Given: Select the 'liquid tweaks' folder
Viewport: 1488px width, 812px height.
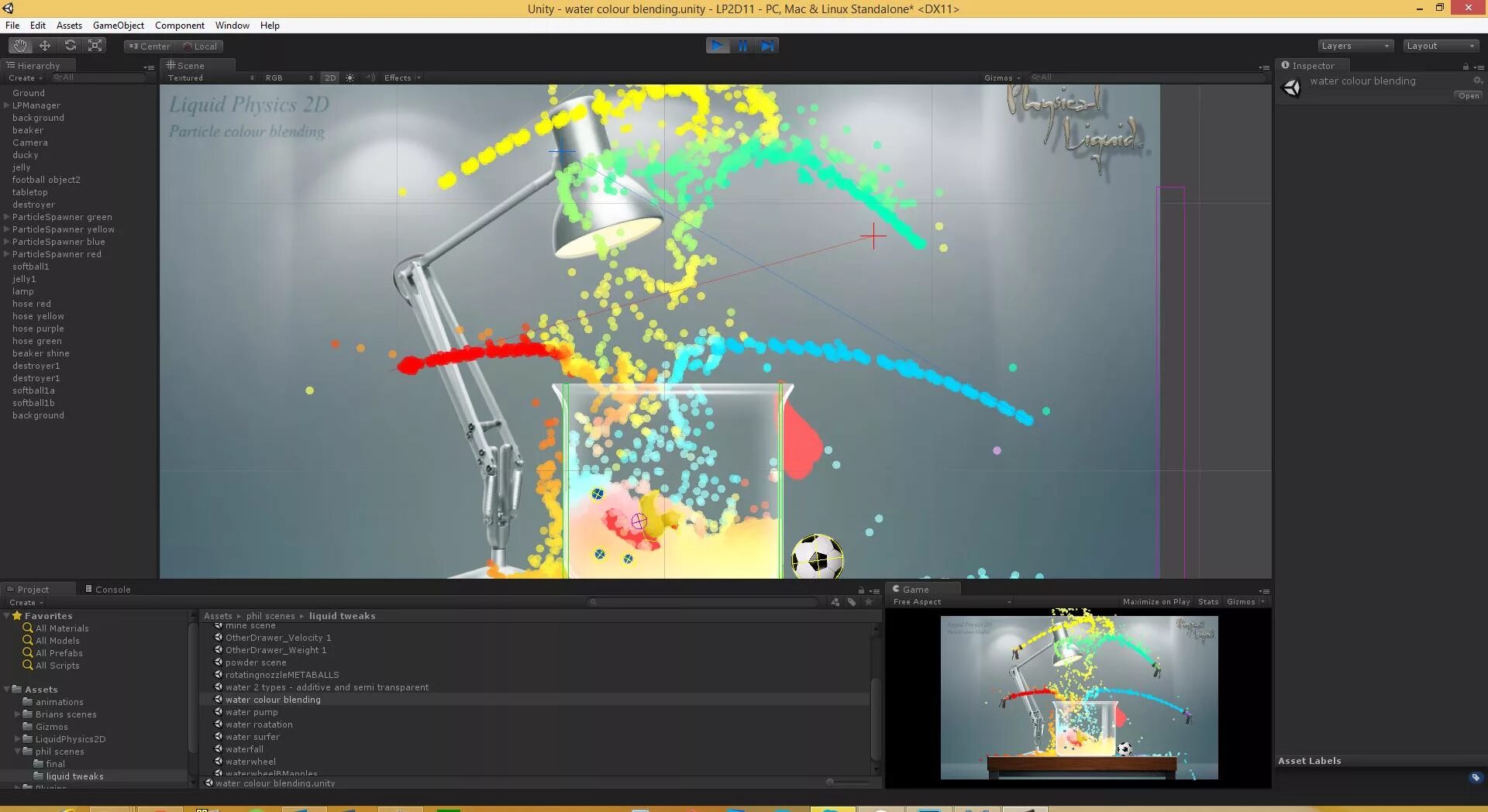Looking at the screenshot, I should (74, 776).
